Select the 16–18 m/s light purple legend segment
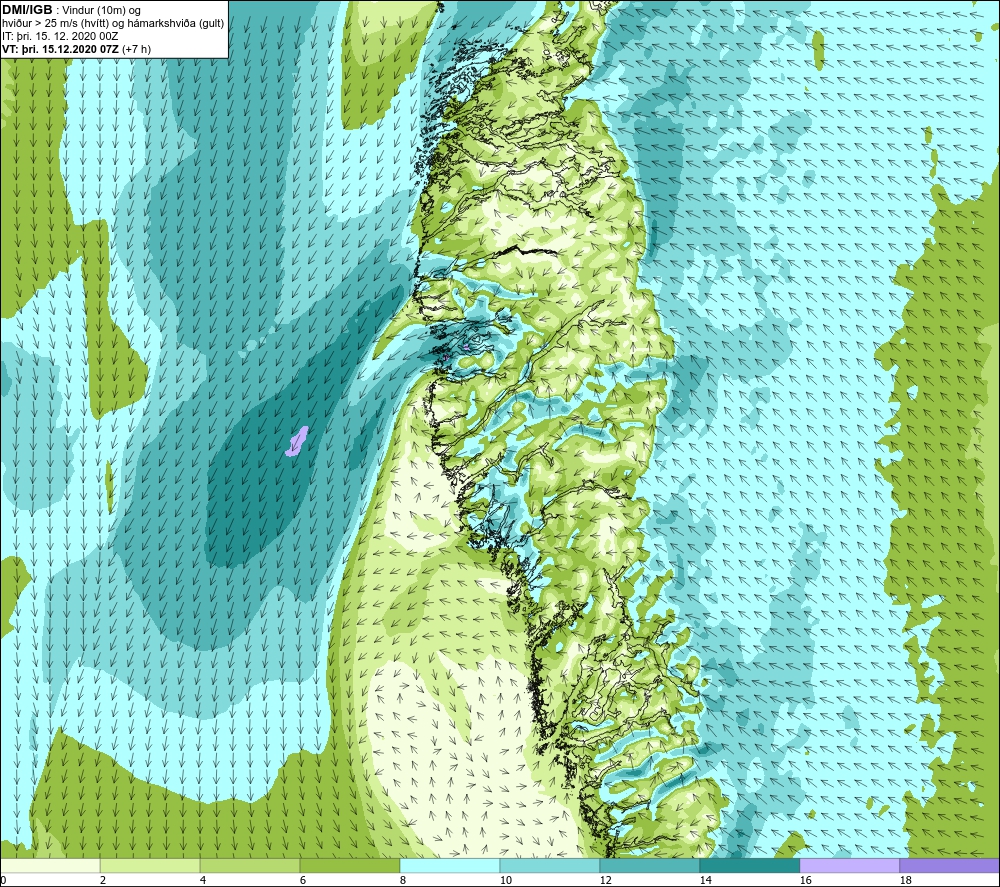The image size is (1000, 887). [849, 866]
